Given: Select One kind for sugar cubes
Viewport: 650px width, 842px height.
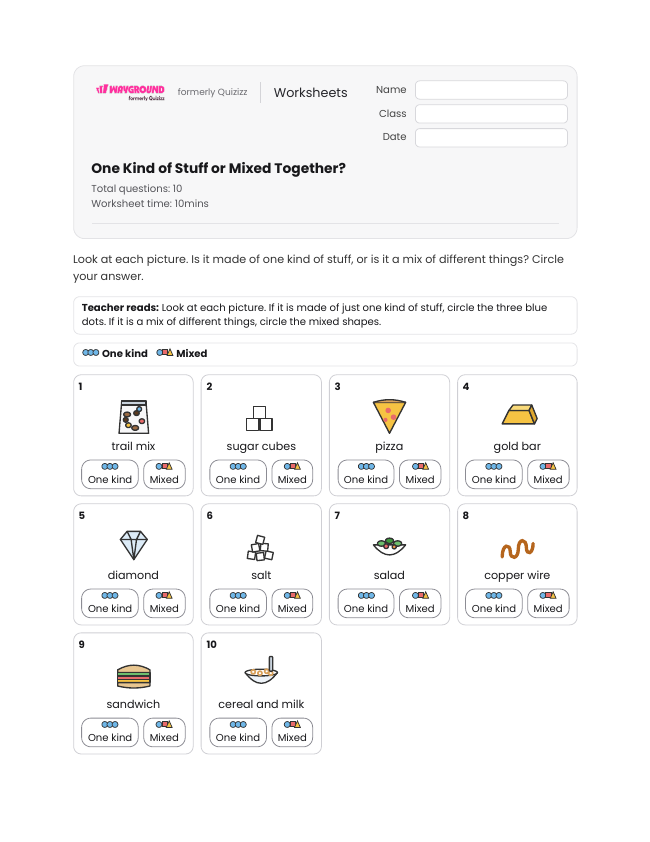Looking at the screenshot, I should tap(237, 474).
